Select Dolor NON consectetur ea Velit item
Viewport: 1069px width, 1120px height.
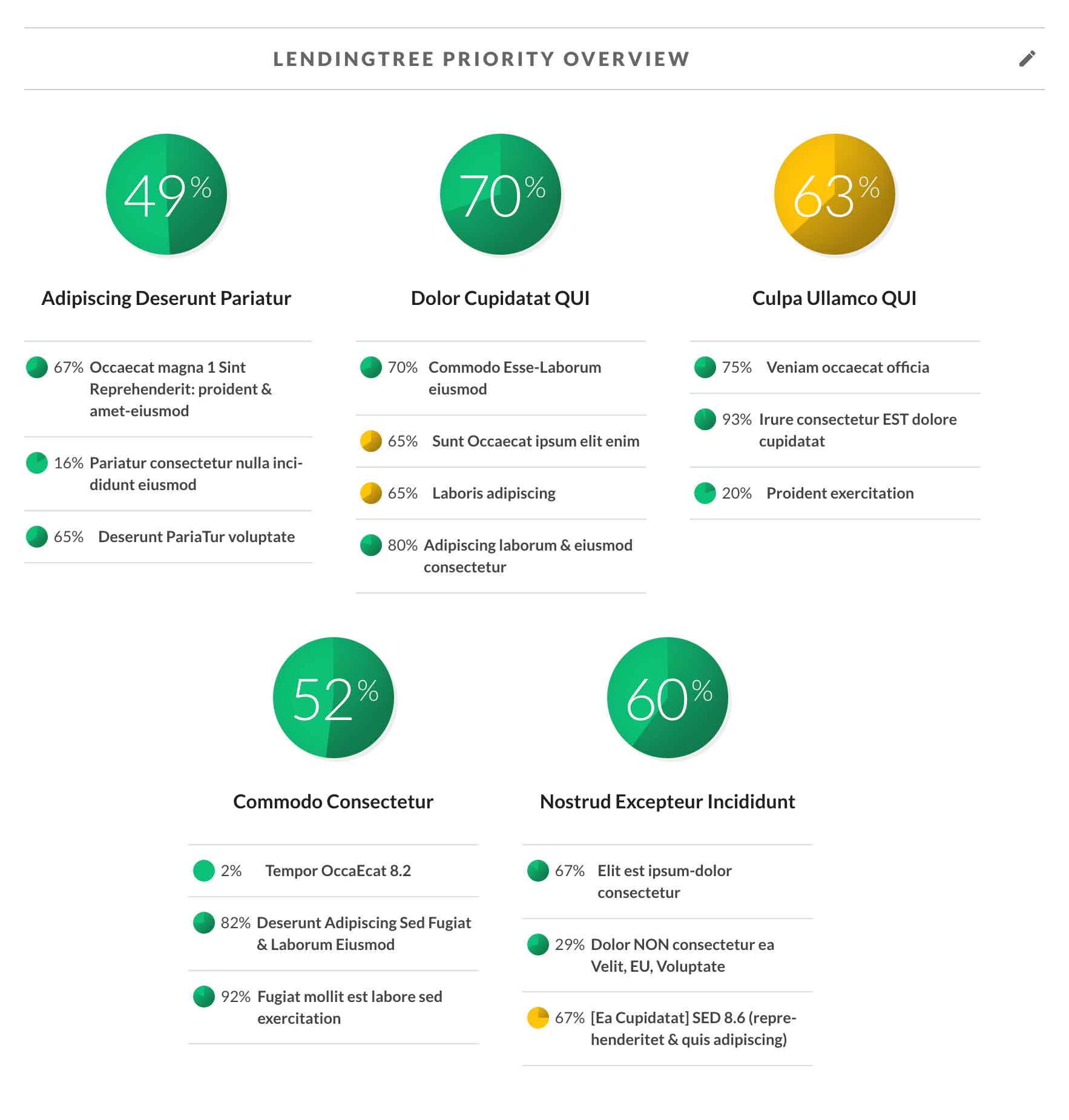point(683,955)
